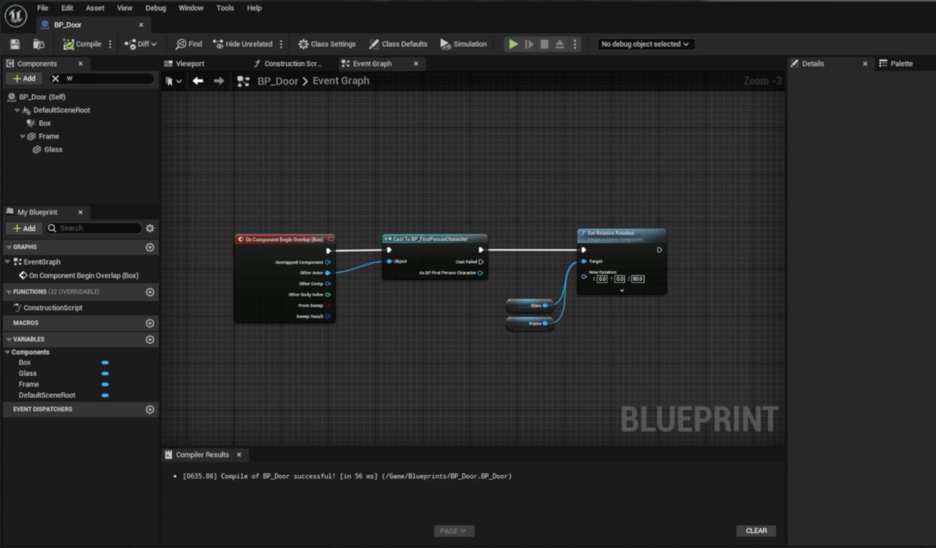Image resolution: width=936 pixels, height=548 pixels.
Task: Close the Details panel tab
Action: point(865,64)
